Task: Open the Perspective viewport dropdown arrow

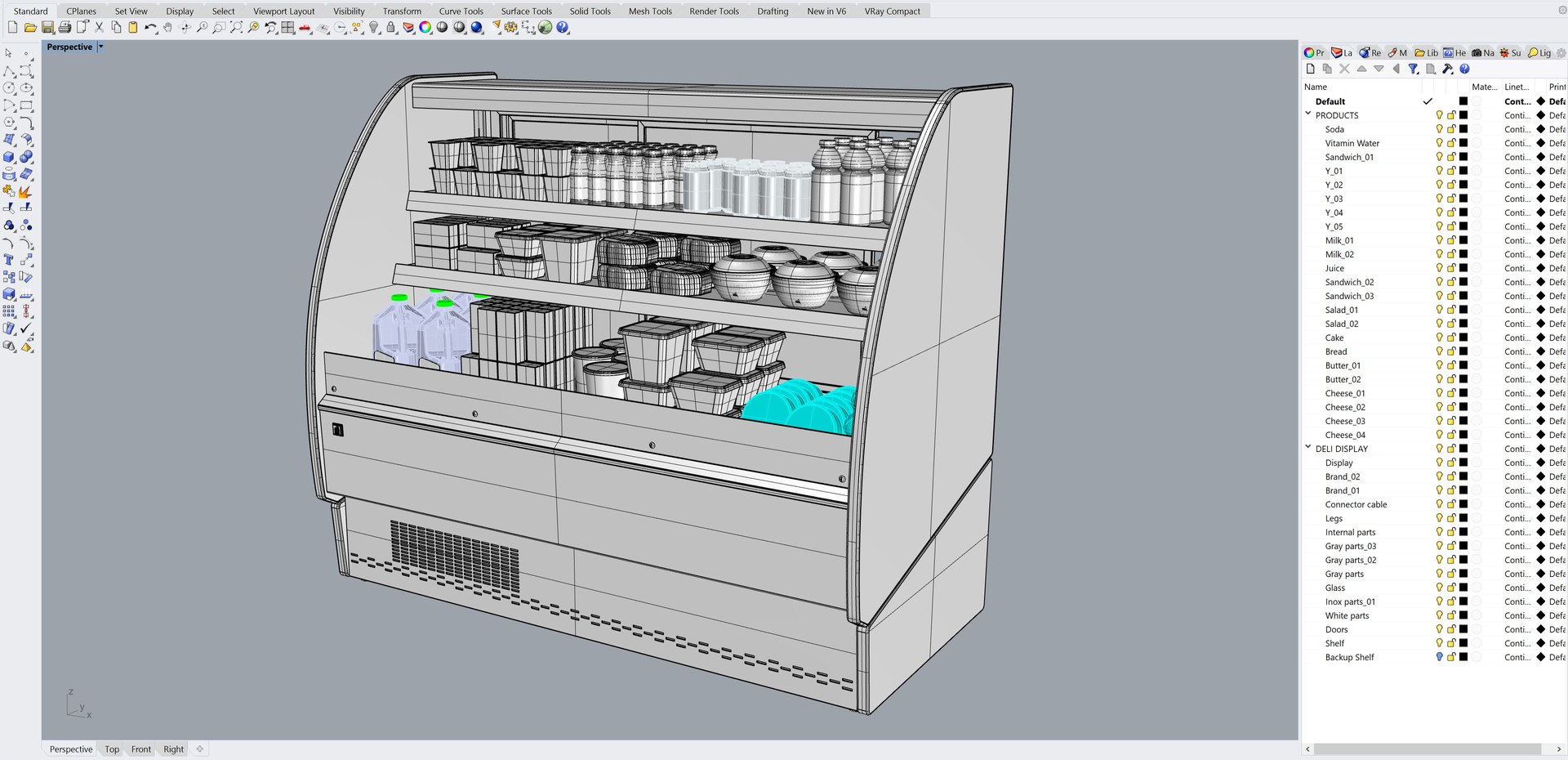Action: point(100,47)
